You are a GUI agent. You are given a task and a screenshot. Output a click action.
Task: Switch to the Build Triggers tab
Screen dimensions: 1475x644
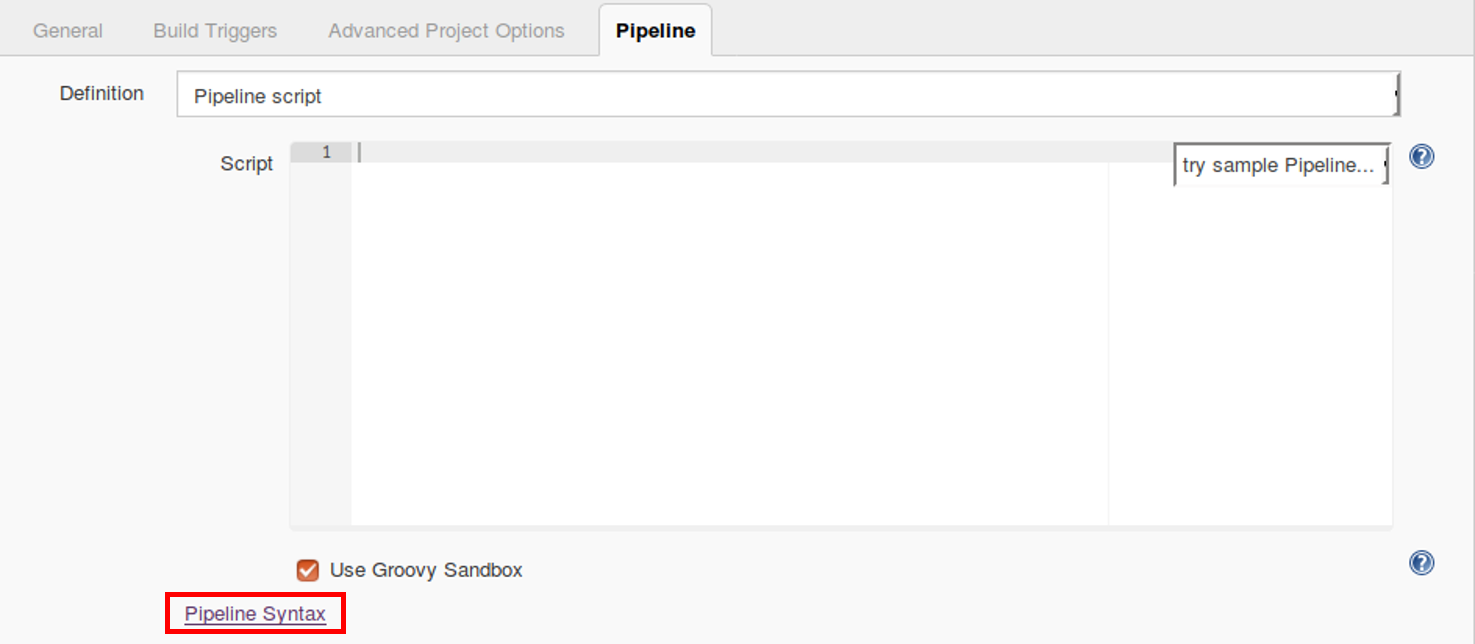tap(215, 31)
